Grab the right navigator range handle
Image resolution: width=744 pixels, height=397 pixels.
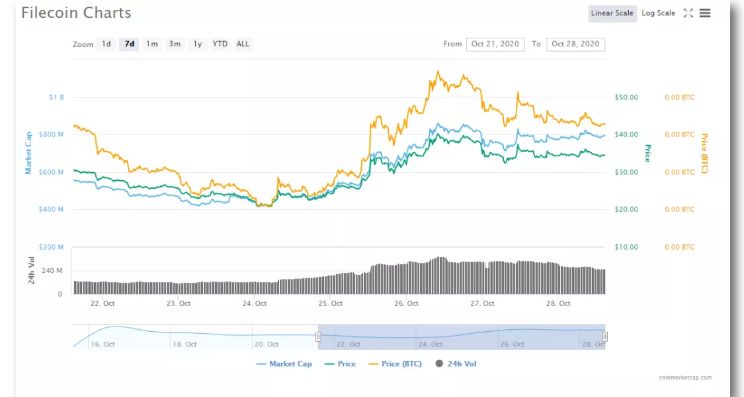605,337
